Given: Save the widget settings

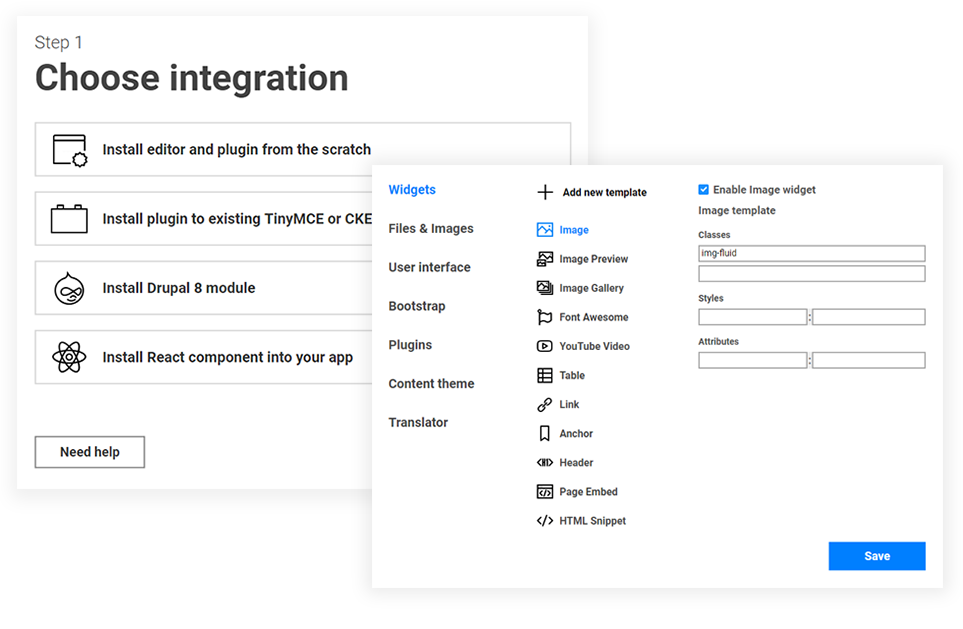Looking at the screenshot, I should 877,556.
